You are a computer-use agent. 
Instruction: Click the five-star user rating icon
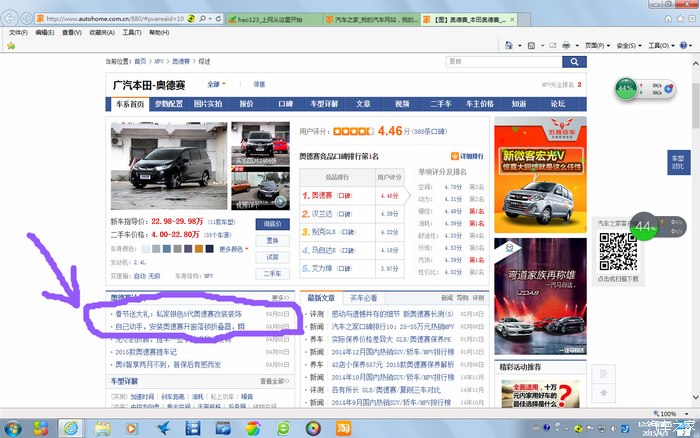(x=351, y=131)
